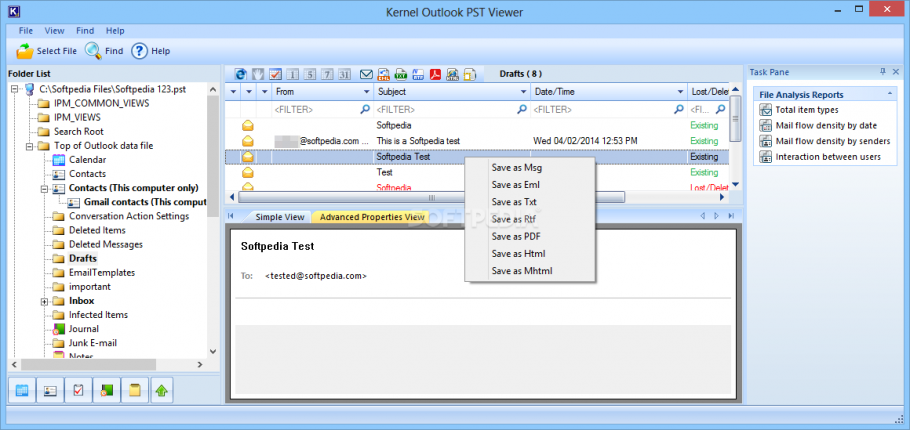Open the File menu
910x430 pixels.
point(26,31)
